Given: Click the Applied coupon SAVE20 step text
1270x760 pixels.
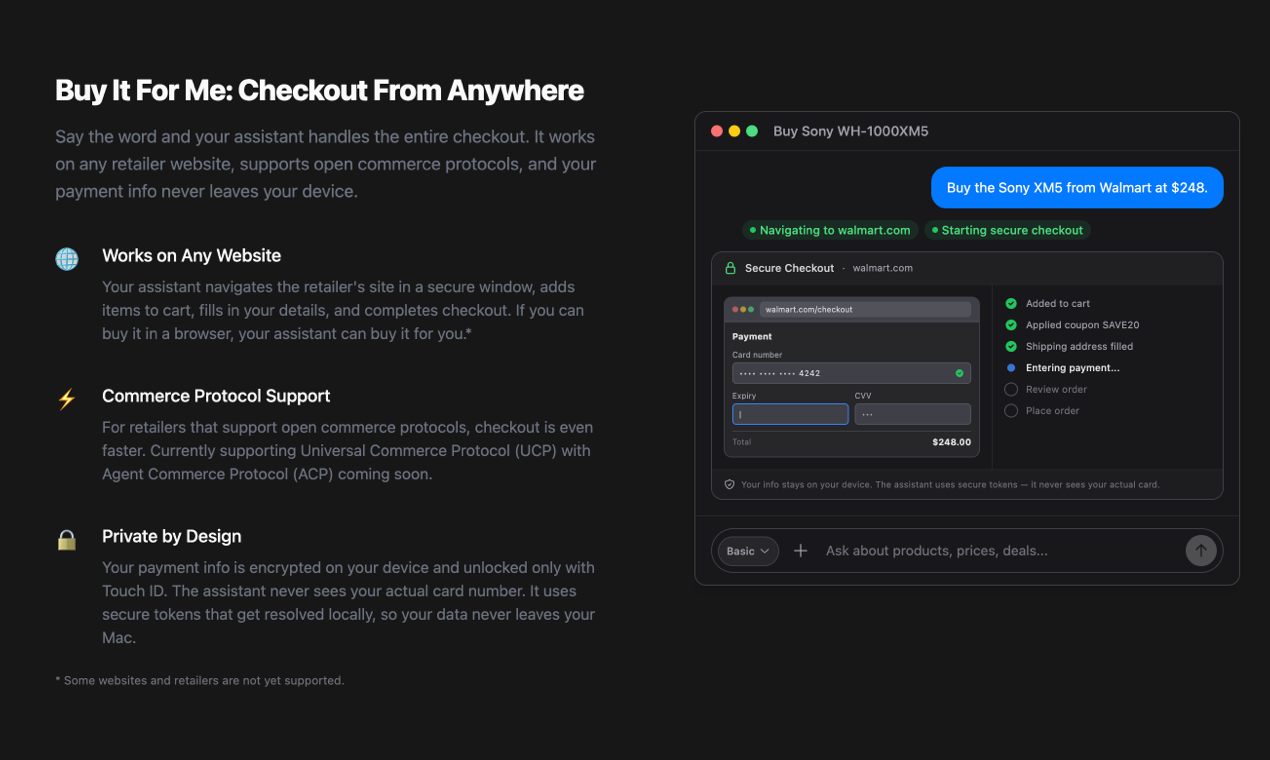Looking at the screenshot, I should (x=1082, y=325).
